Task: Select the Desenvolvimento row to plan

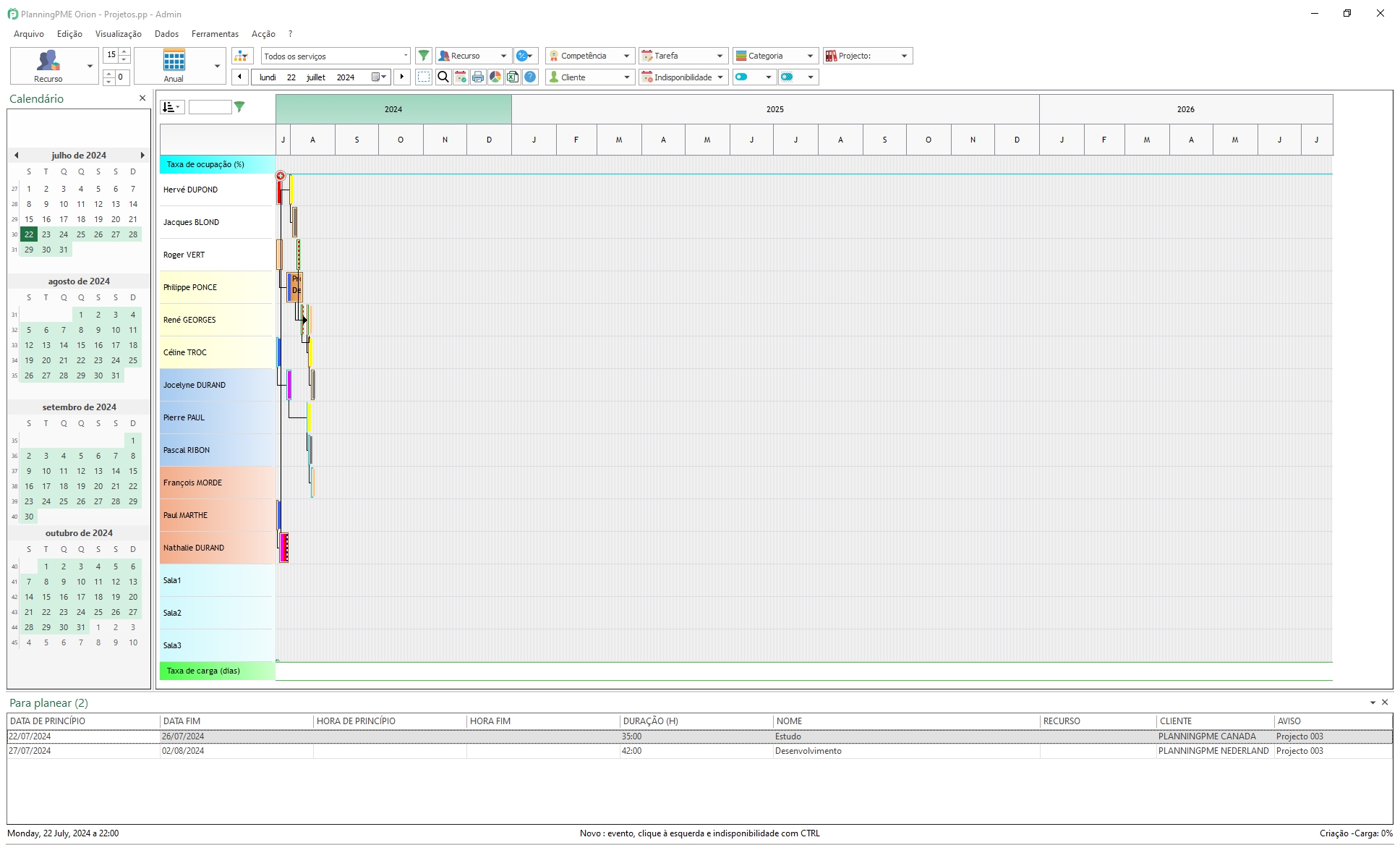Action: [699, 751]
